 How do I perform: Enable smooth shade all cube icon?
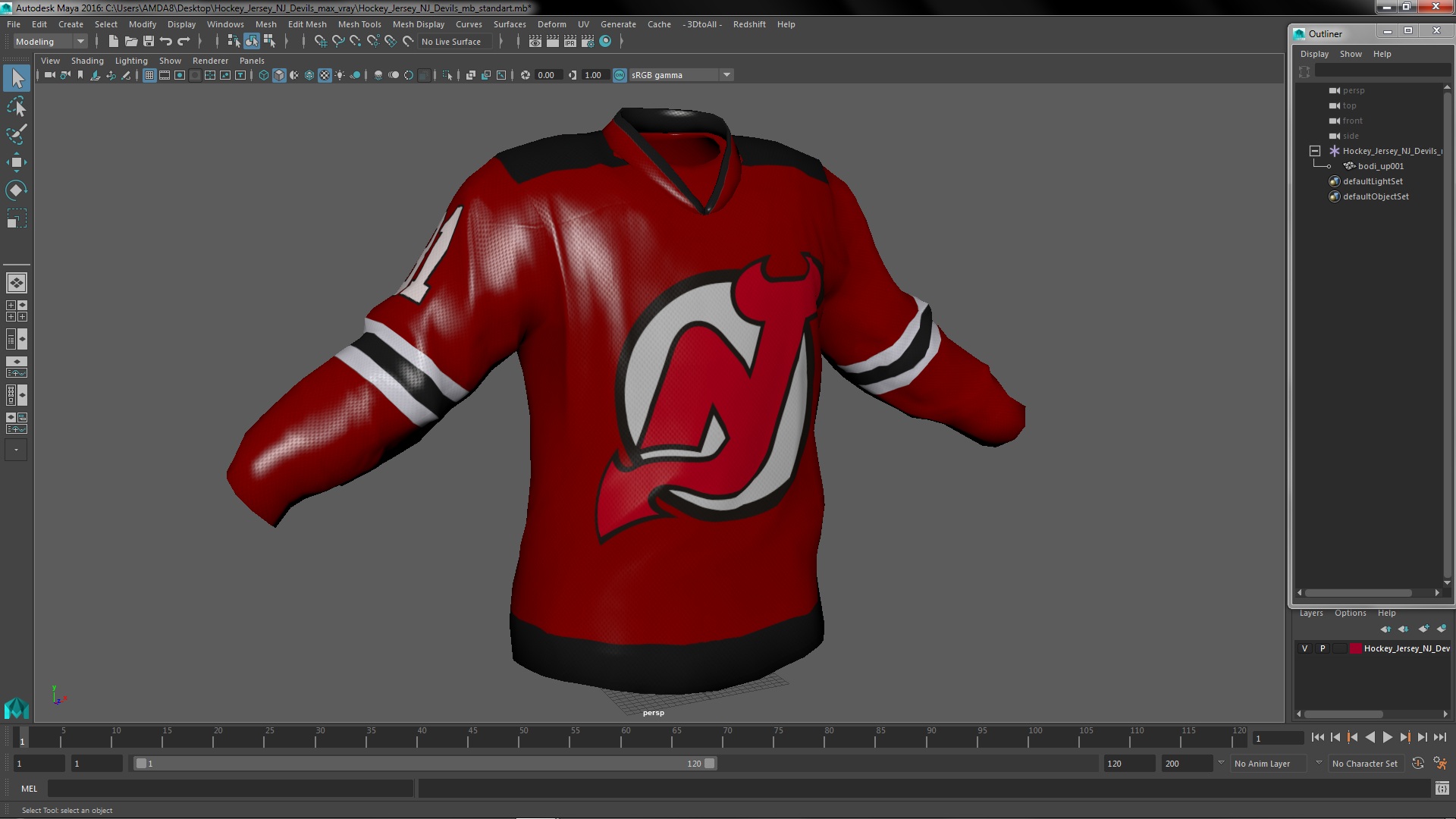pos(279,75)
